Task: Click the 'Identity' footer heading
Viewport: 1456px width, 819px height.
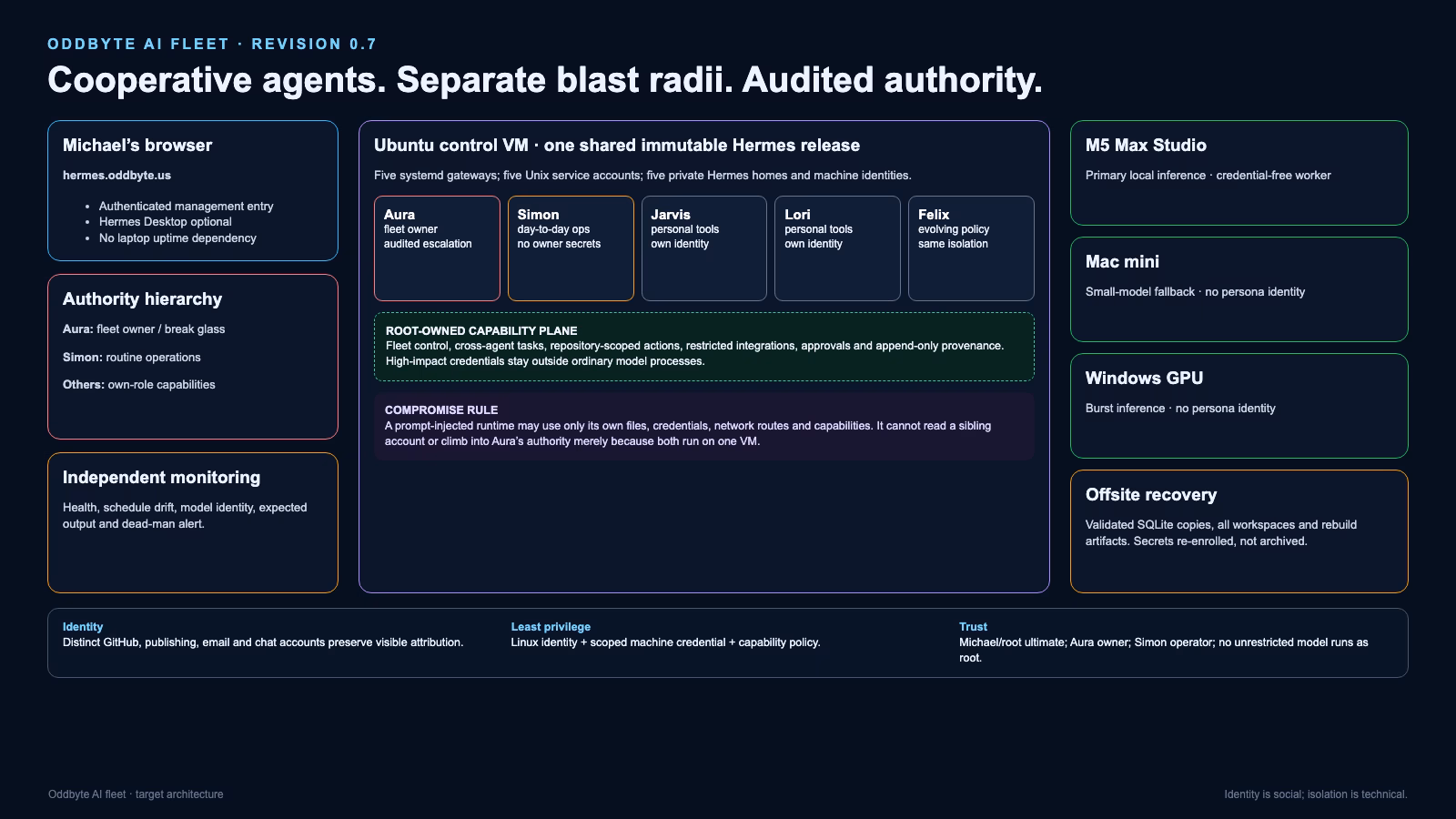Action: point(83,627)
